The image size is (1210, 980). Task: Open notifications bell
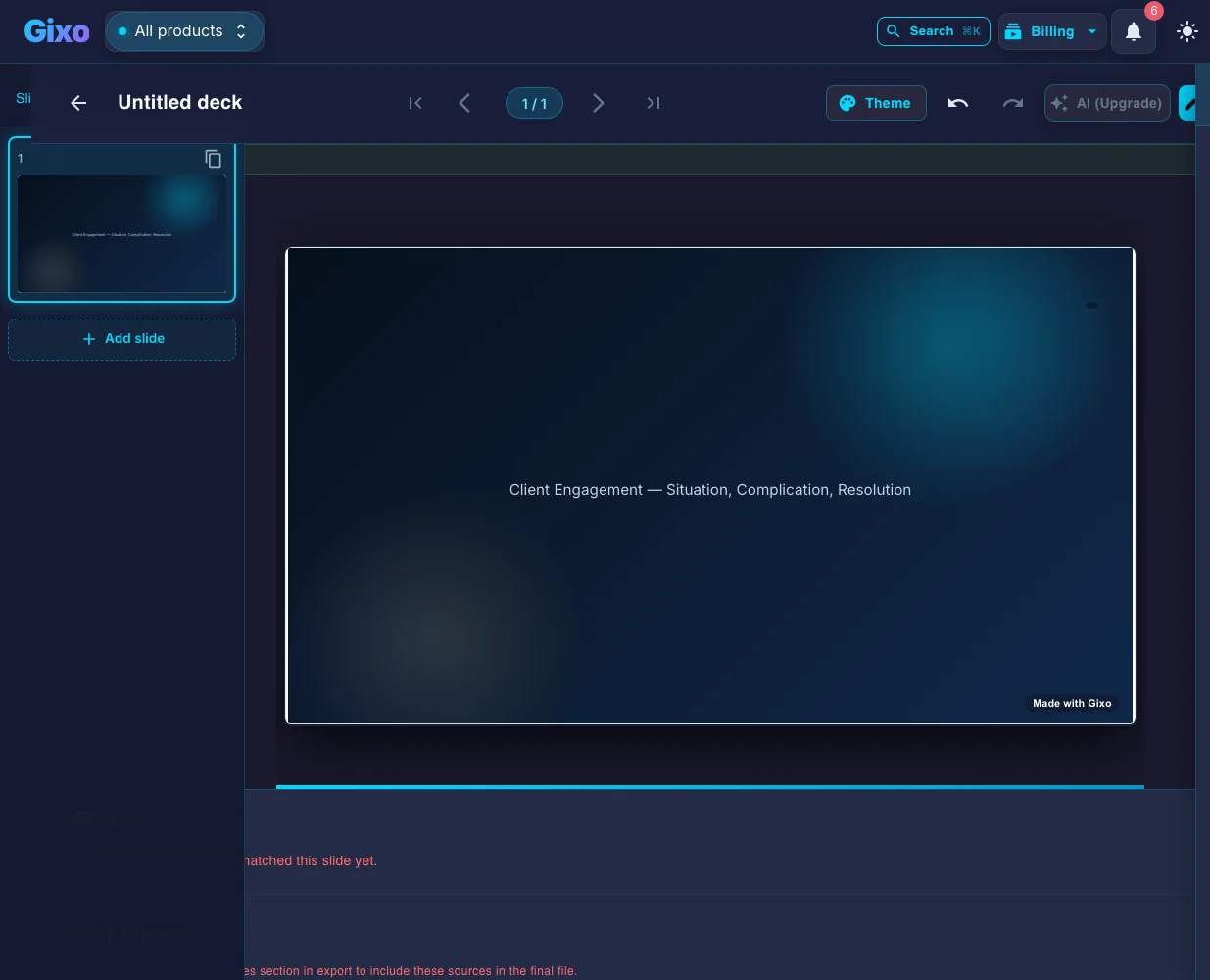coord(1134,31)
